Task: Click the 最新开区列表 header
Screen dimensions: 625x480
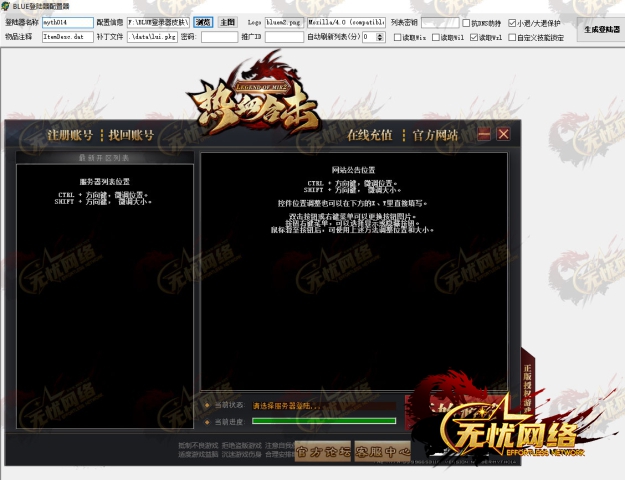Action: [104, 158]
